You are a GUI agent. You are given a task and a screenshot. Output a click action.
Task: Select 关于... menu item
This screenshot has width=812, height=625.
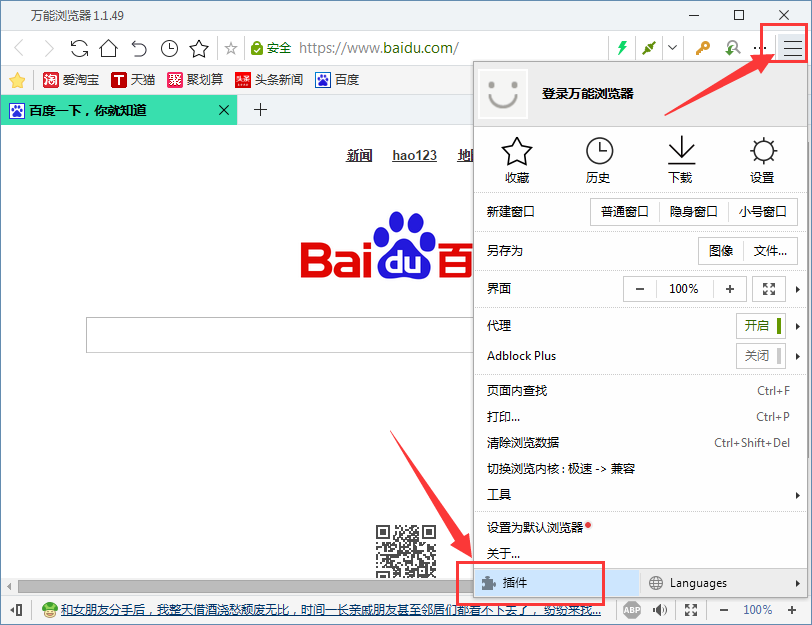click(641, 554)
